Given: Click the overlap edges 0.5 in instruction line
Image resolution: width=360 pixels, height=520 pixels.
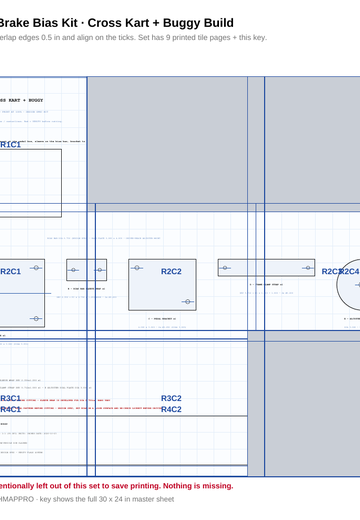Looking at the screenshot, I should pyautogui.click(x=133, y=38).
